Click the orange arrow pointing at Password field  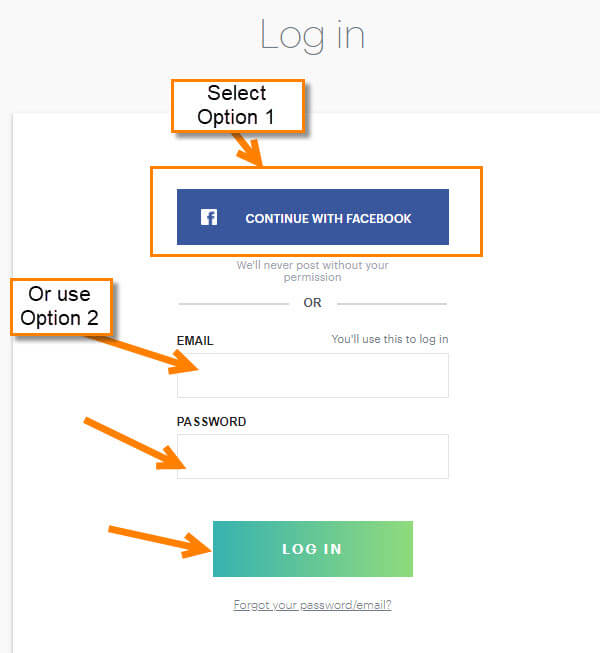(135, 444)
